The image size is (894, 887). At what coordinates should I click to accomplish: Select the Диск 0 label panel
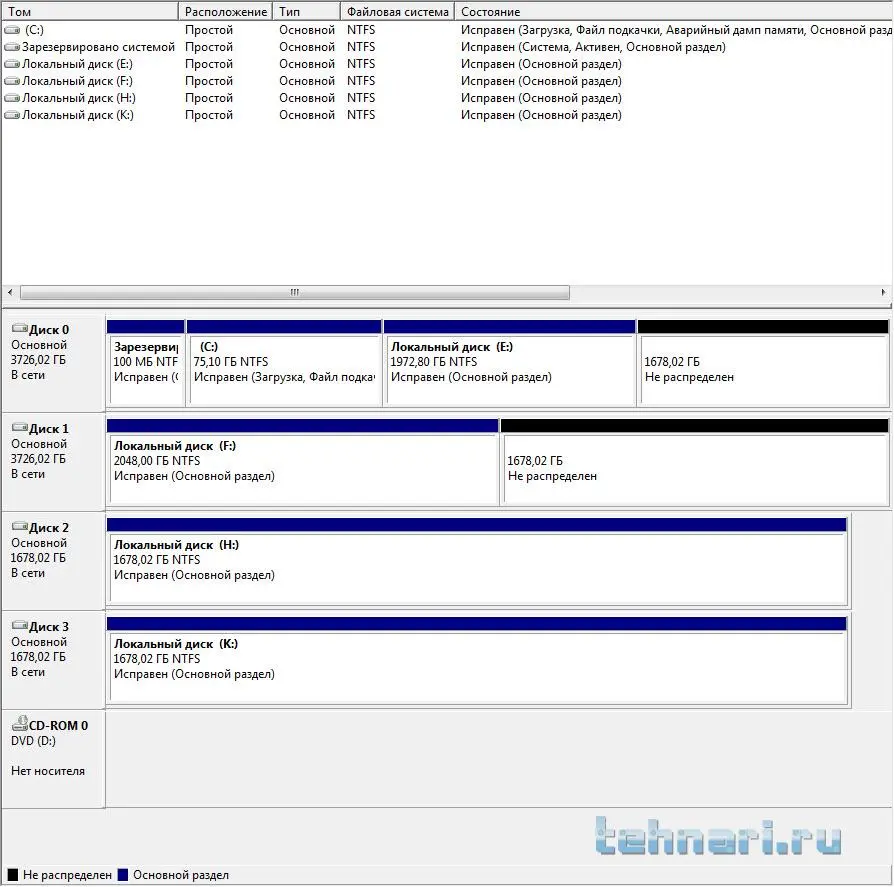coord(54,363)
